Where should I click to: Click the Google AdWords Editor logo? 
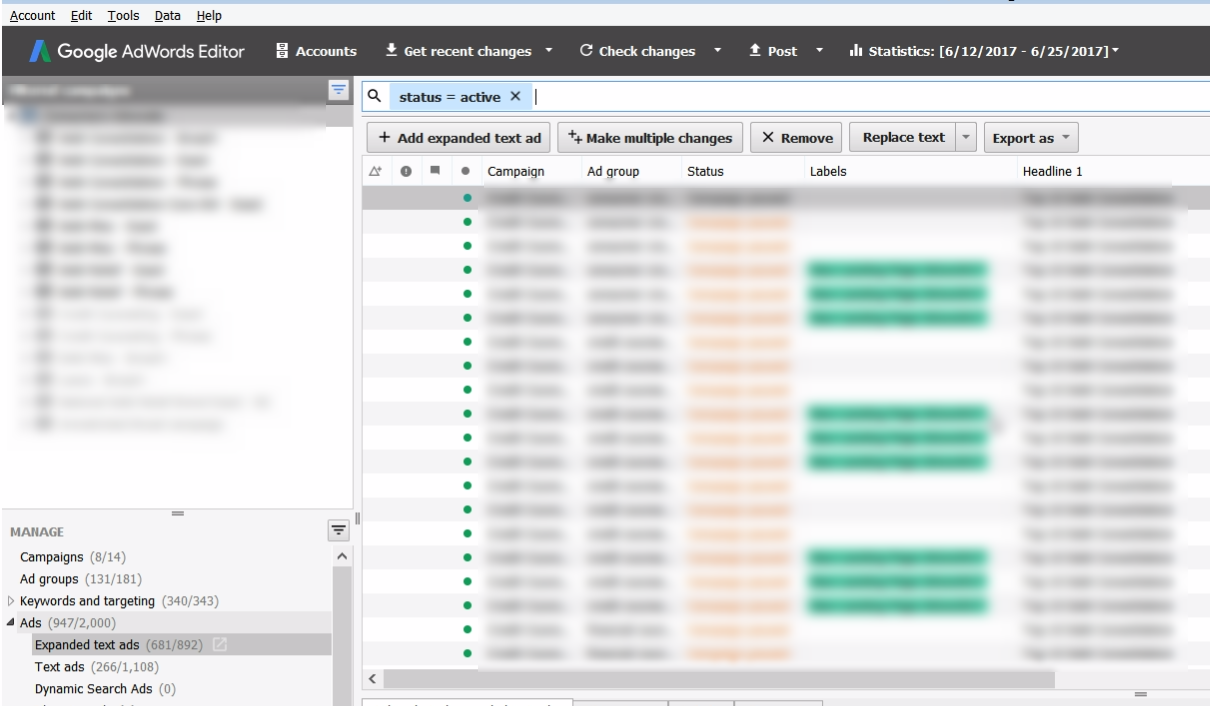click(x=138, y=51)
